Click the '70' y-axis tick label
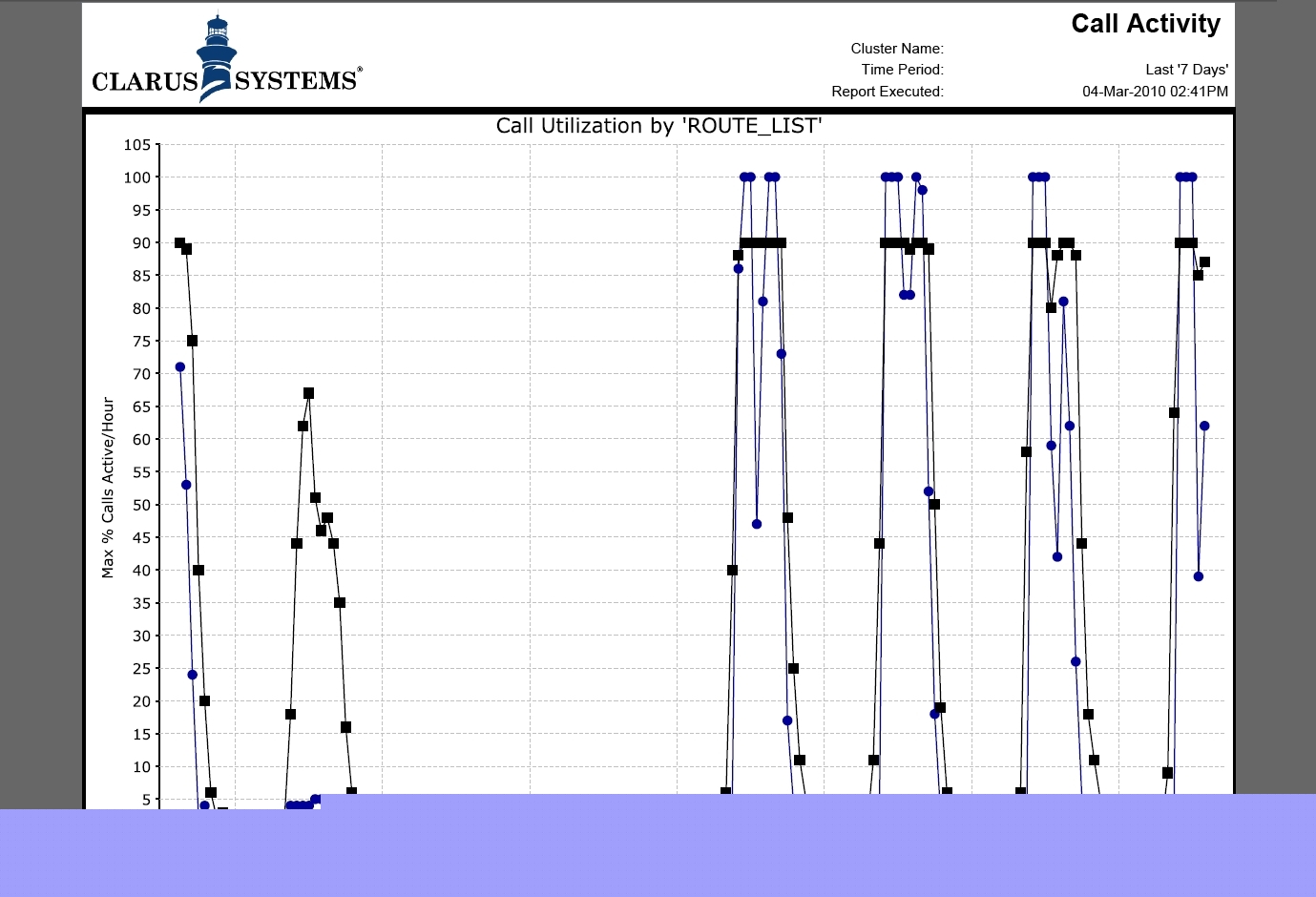Viewport: 1316px width, 897px height. pos(142,374)
